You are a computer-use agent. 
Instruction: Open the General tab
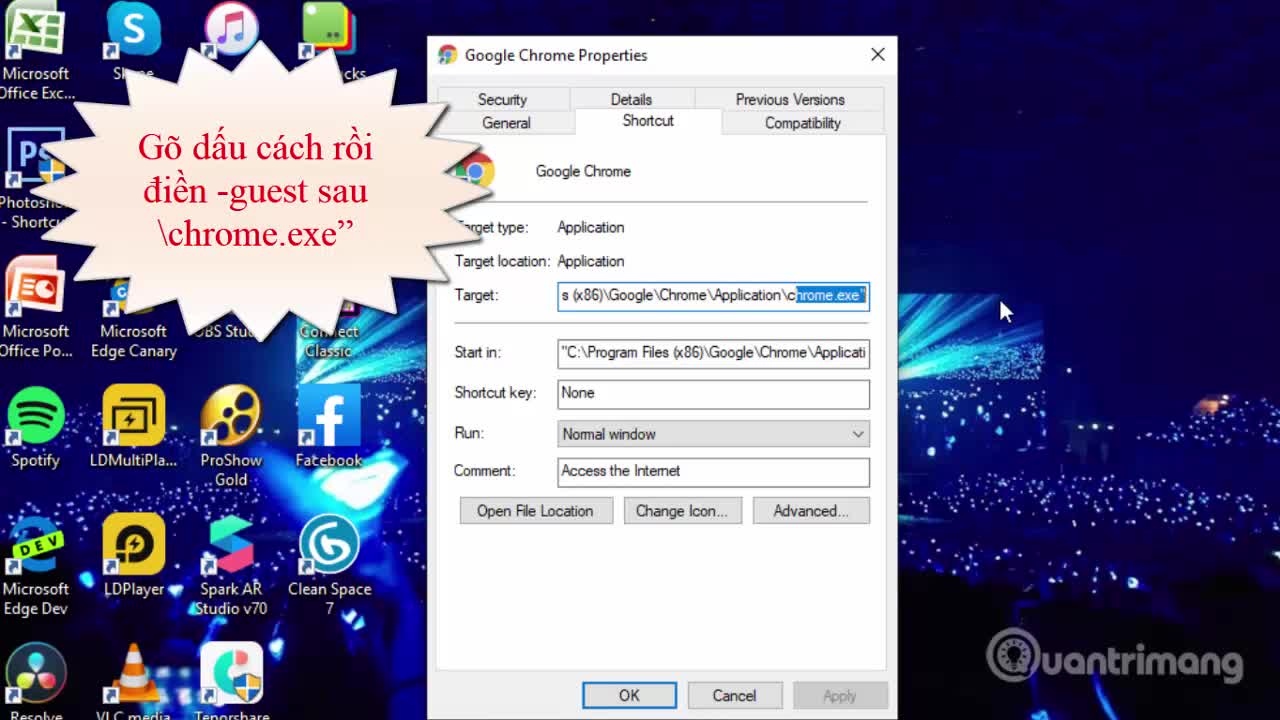pyautogui.click(x=506, y=123)
